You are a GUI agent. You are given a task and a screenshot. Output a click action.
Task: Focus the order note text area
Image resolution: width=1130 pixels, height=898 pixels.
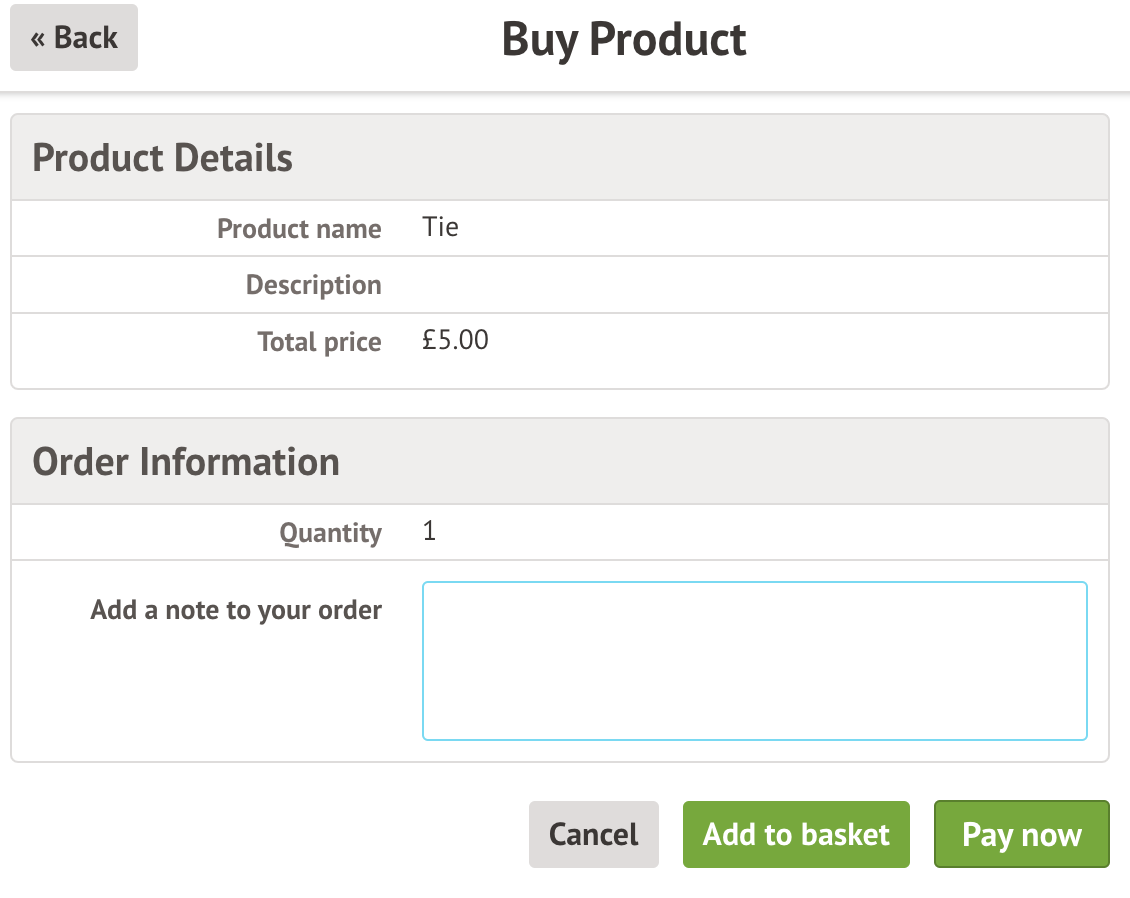(754, 661)
